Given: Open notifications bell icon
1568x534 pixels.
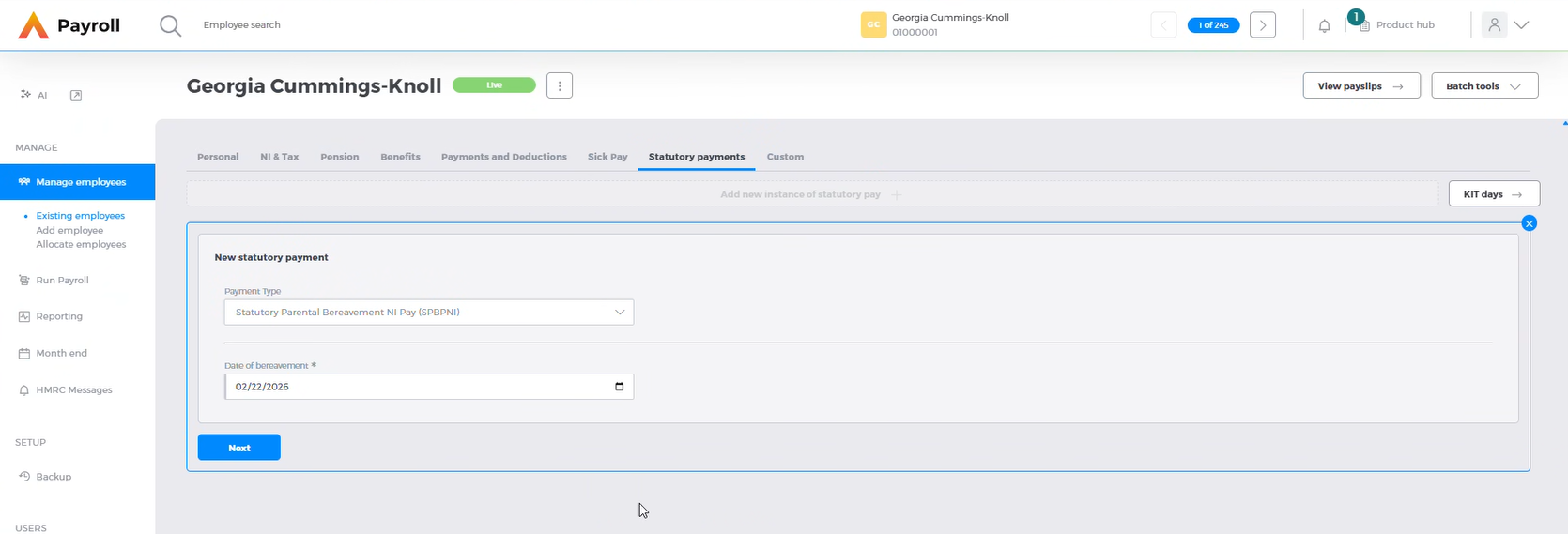Looking at the screenshot, I should 1324,25.
